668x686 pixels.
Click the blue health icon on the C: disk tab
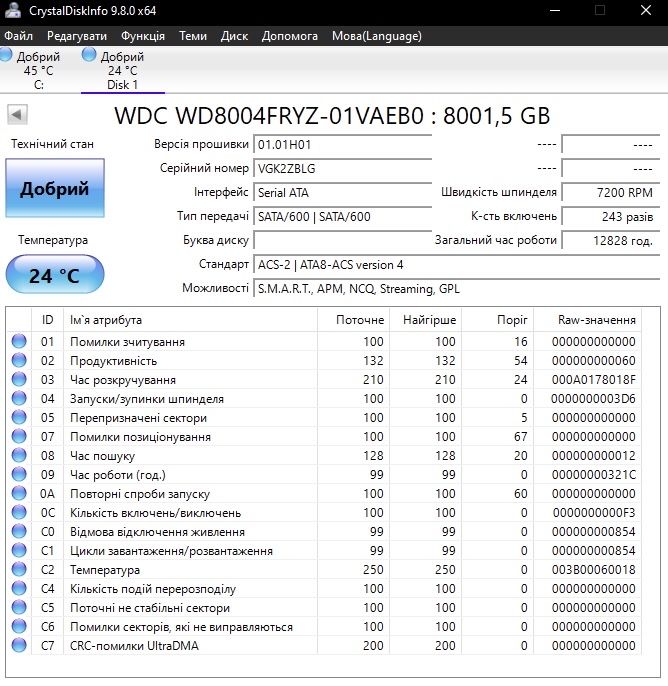point(6,54)
